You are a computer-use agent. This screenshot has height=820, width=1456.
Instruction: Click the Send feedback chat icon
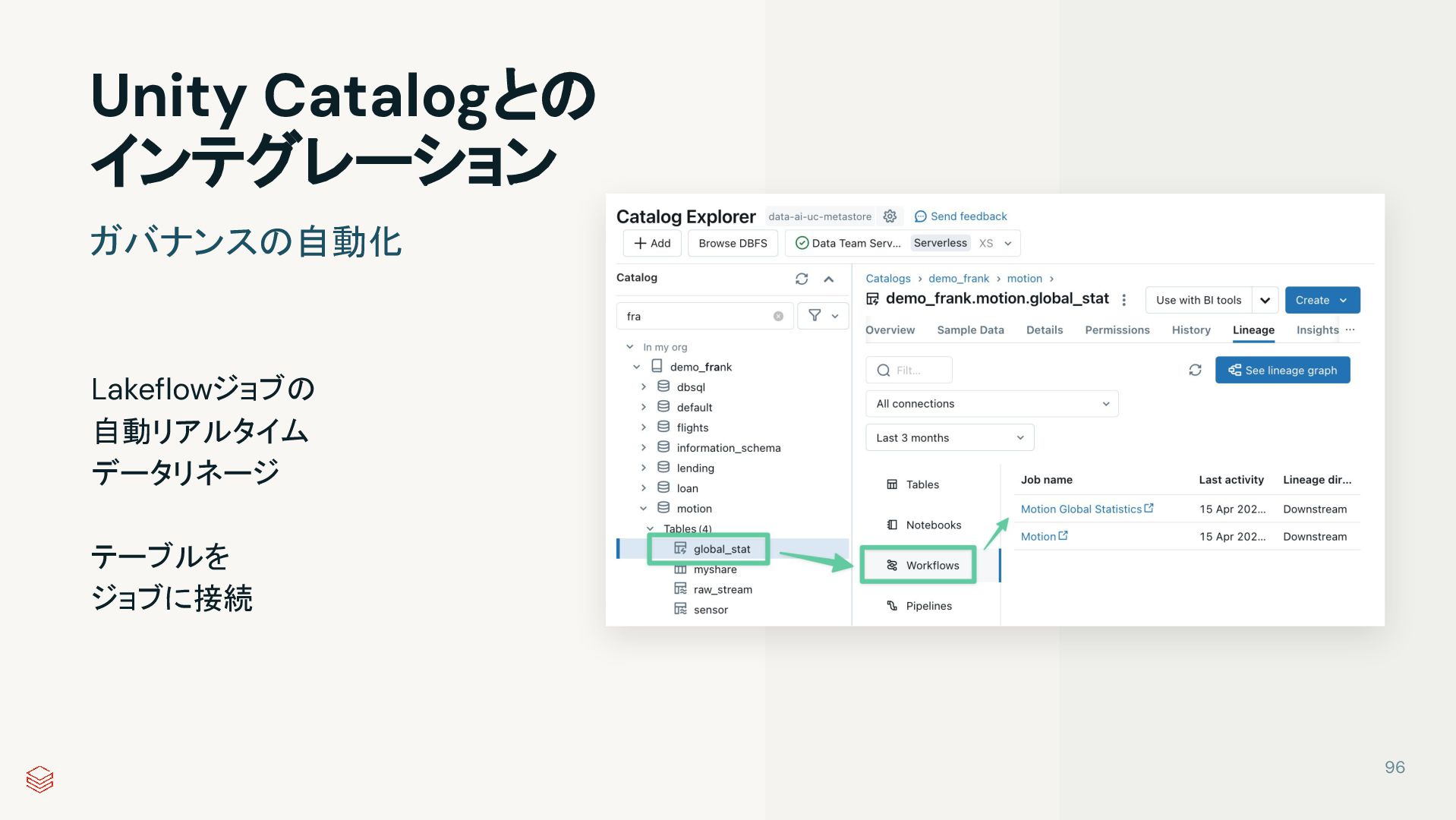[x=920, y=216]
